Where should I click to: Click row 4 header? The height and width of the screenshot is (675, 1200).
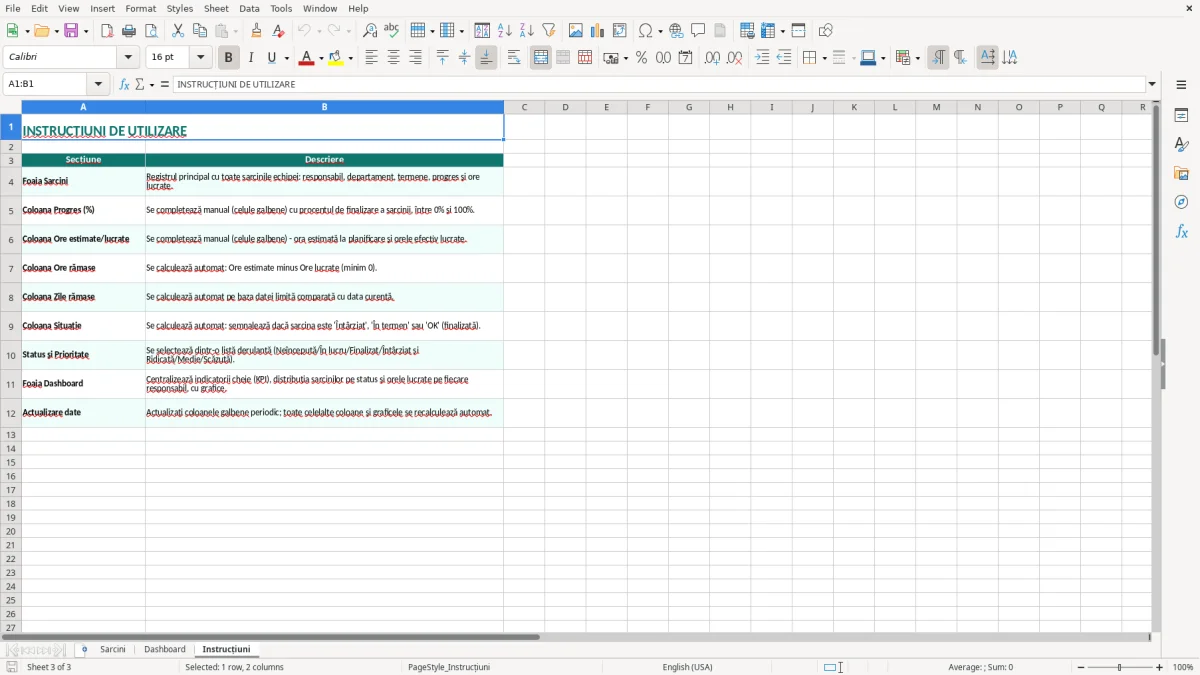click(x=11, y=181)
